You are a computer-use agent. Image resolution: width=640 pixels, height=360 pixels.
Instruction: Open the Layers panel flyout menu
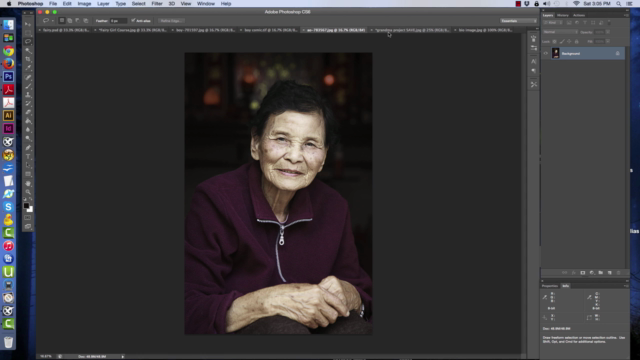(626, 16)
